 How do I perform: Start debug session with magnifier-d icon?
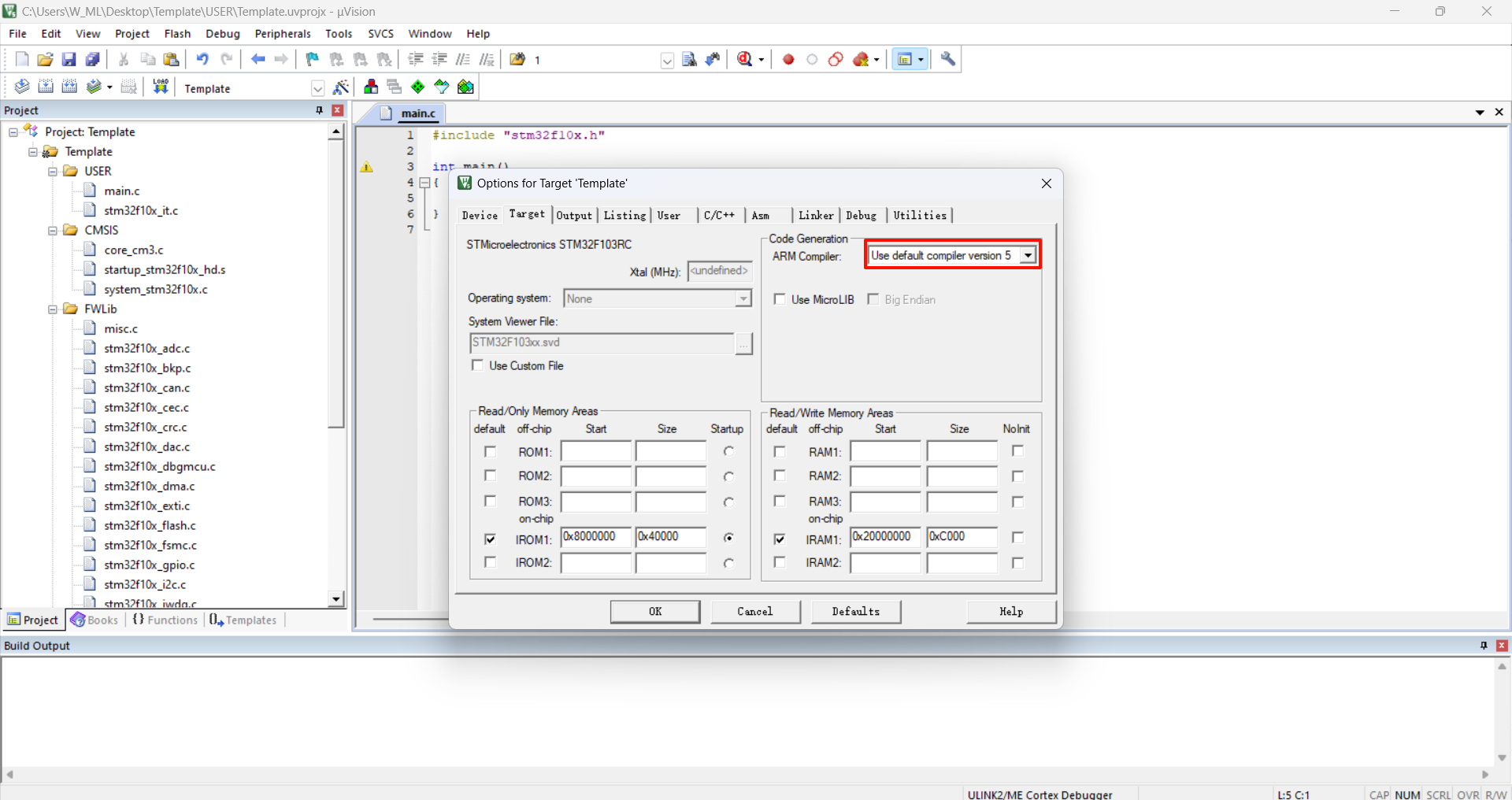click(x=745, y=59)
